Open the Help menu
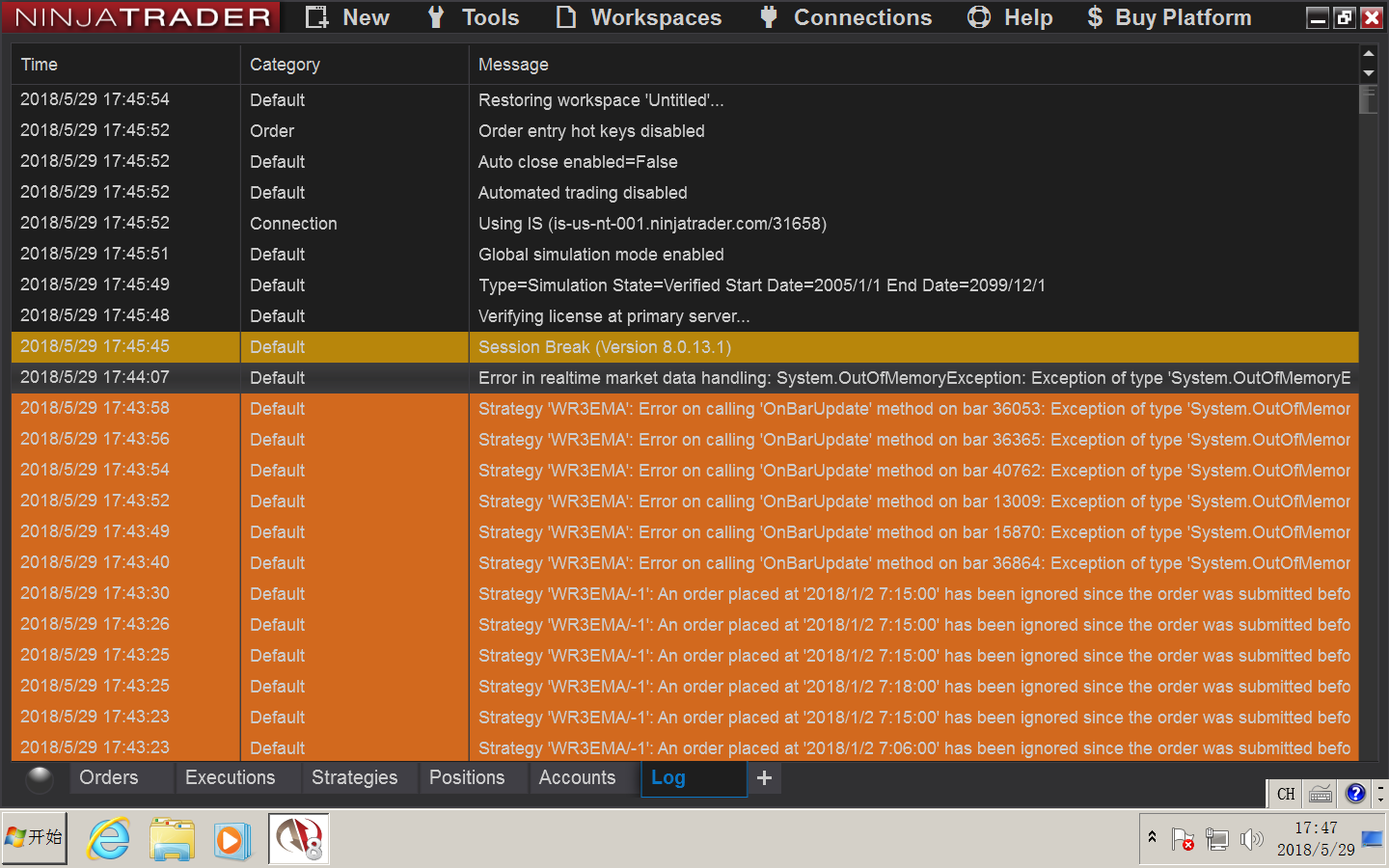 click(x=1010, y=17)
